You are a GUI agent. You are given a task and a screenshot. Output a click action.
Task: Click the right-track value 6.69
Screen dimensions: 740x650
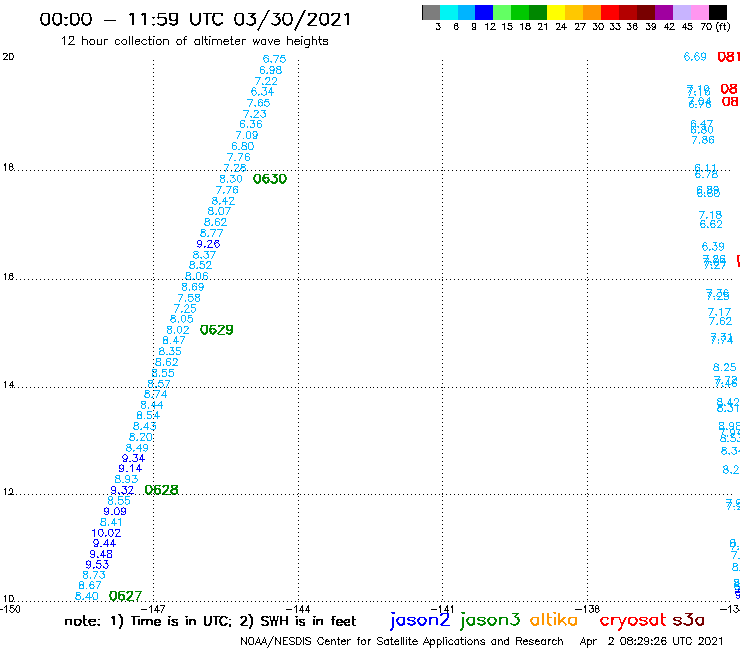tap(695, 57)
